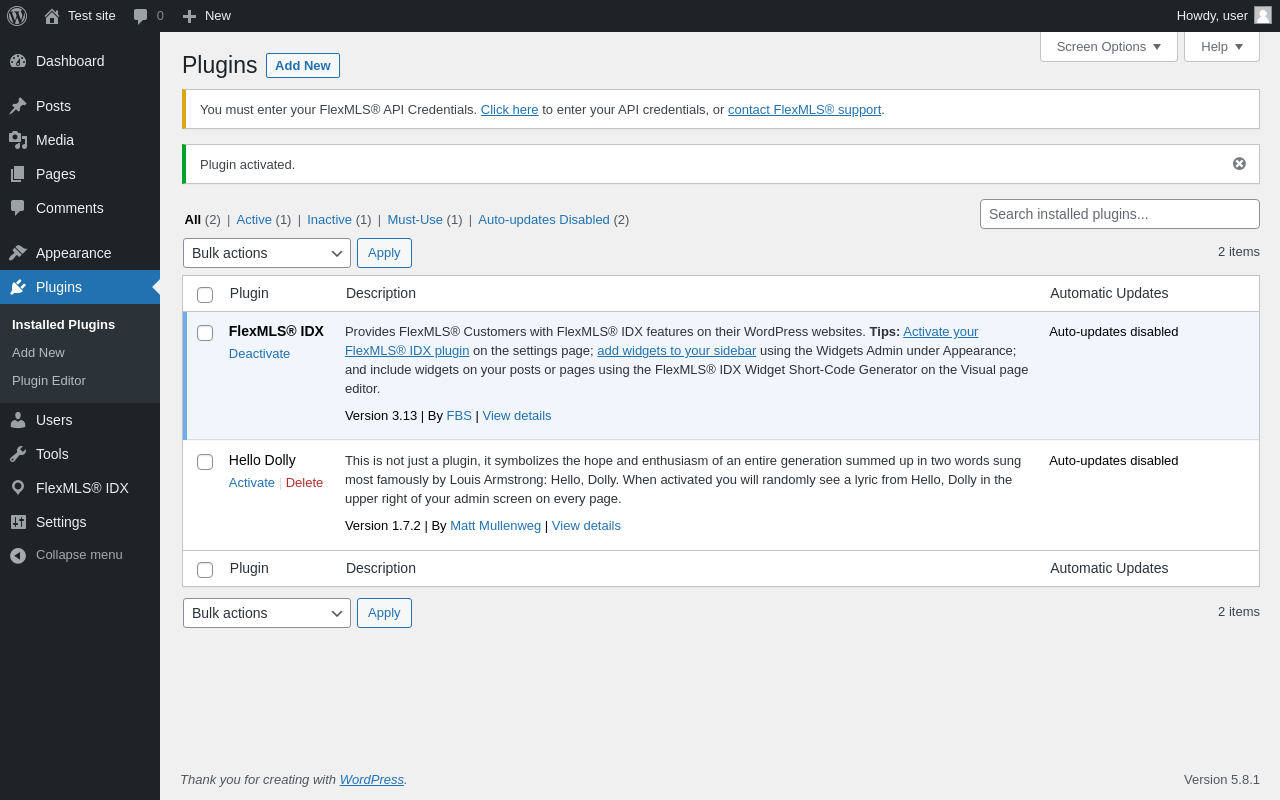This screenshot has height=800, width=1280.
Task: Delete the Hello Dolly plugin
Action: tap(304, 483)
